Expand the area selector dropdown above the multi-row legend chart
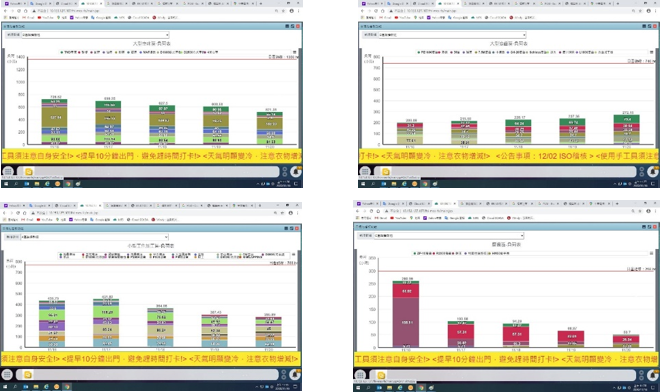660x392 pixels. pos(94,237)
